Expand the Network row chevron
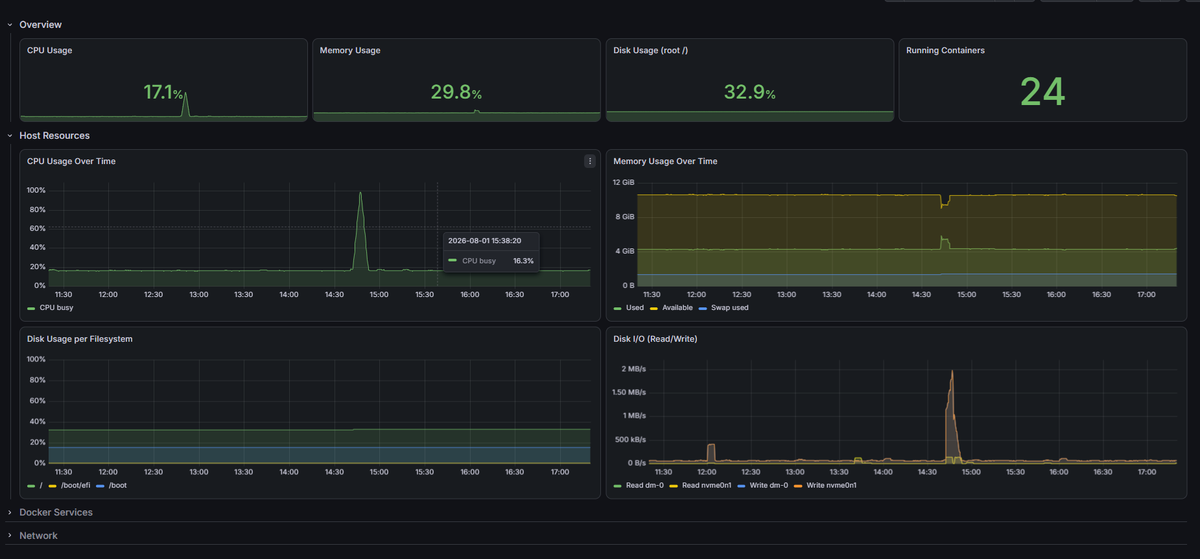The image size is (1200, 559). pos(10,536)
